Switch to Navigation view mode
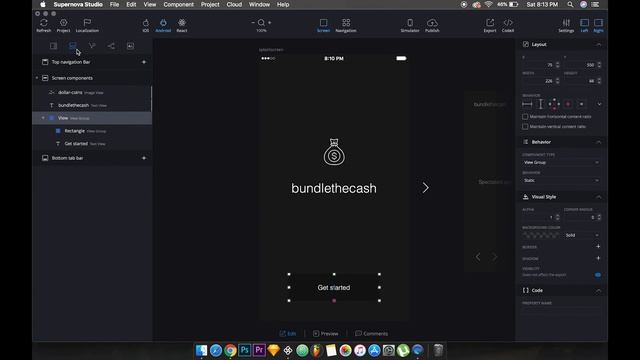640x360 pixels. pyautogui.click(x=346, y=25)
